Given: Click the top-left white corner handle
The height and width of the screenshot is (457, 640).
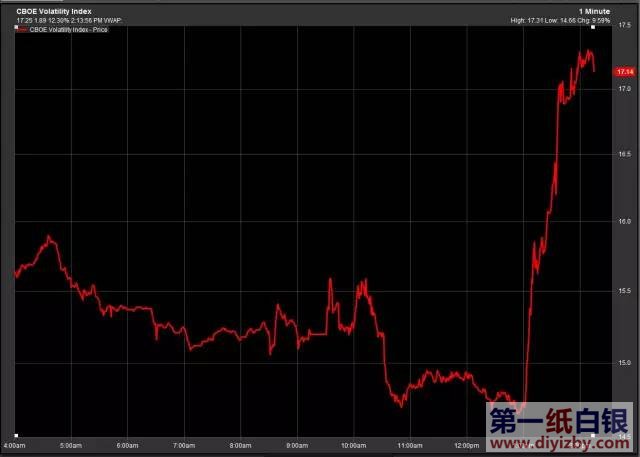Looking at the screenshot, I should click(16, 26).
